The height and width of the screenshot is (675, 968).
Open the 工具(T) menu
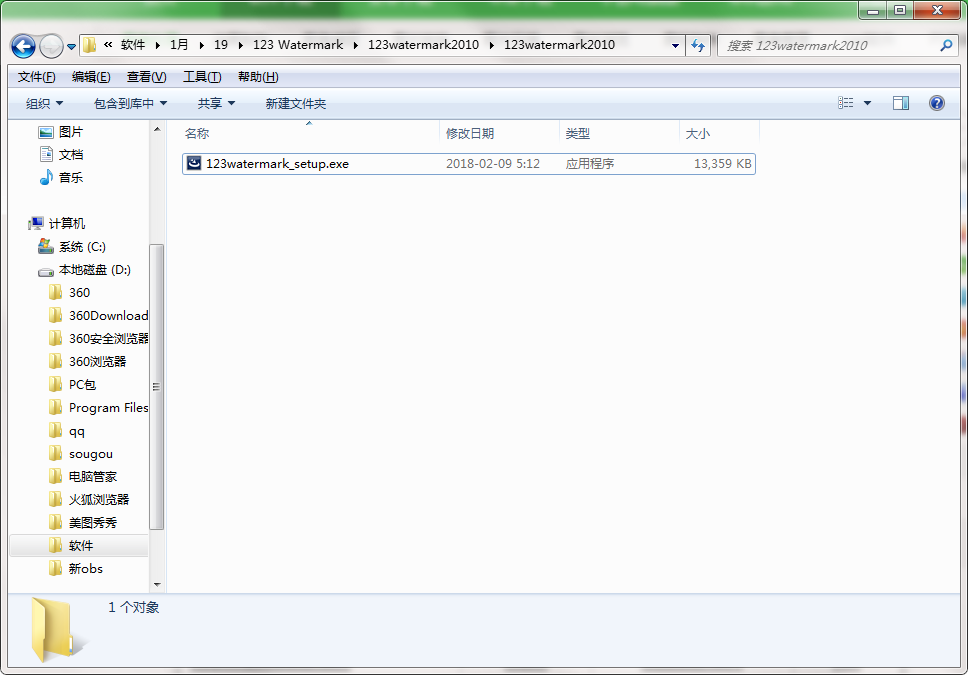pos(202,77)
